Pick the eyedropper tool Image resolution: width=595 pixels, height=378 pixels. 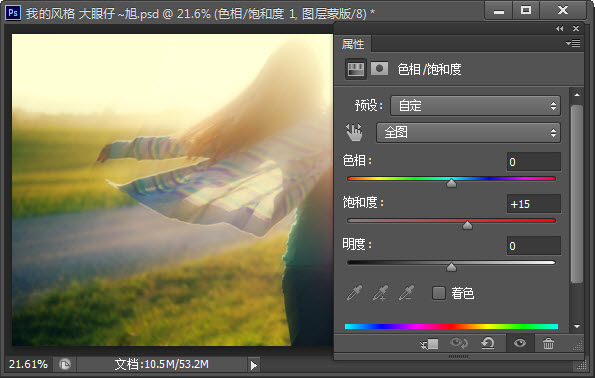(x=354, y=293)
